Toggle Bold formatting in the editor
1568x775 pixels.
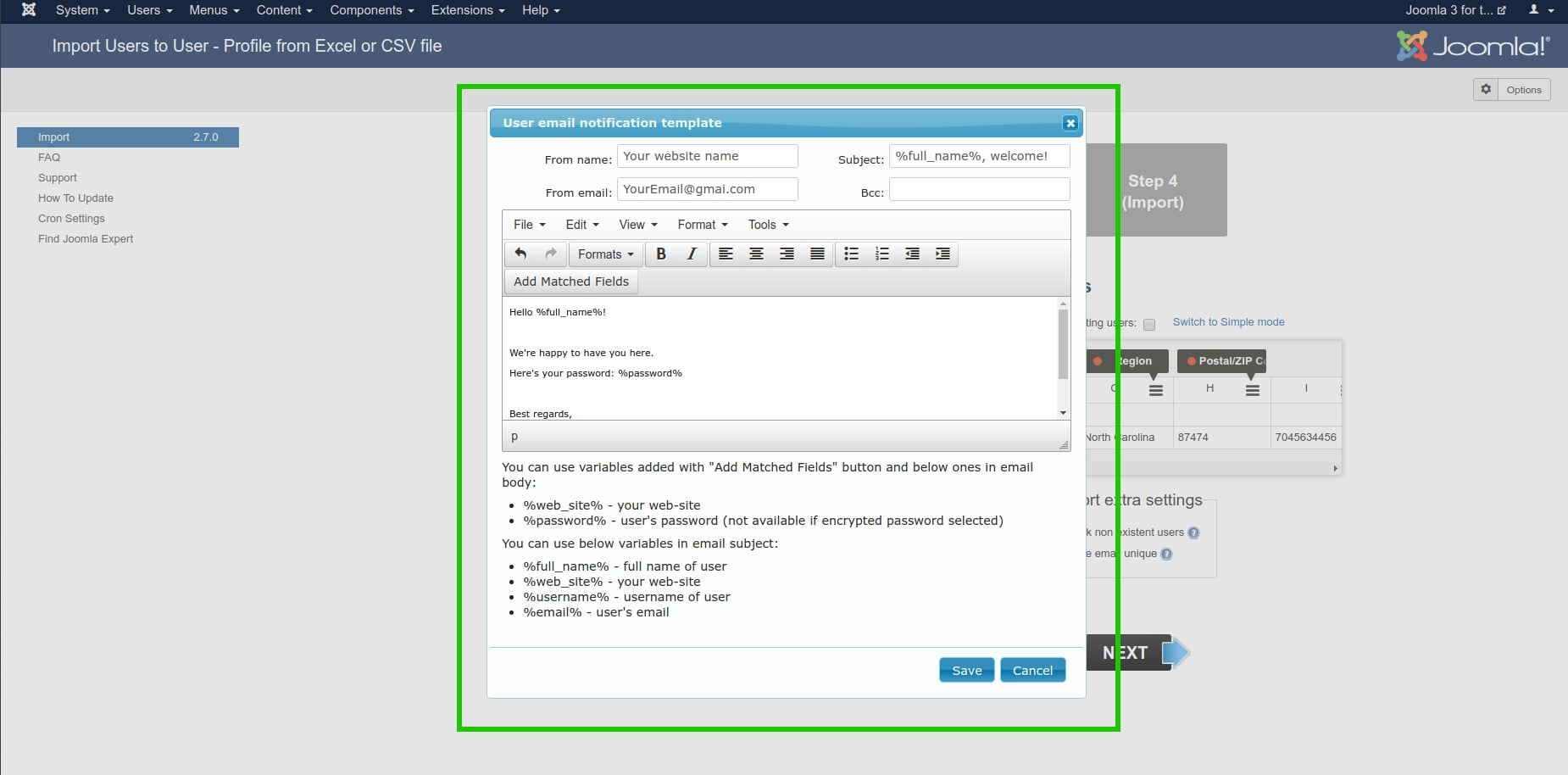[x=661, y=254]
